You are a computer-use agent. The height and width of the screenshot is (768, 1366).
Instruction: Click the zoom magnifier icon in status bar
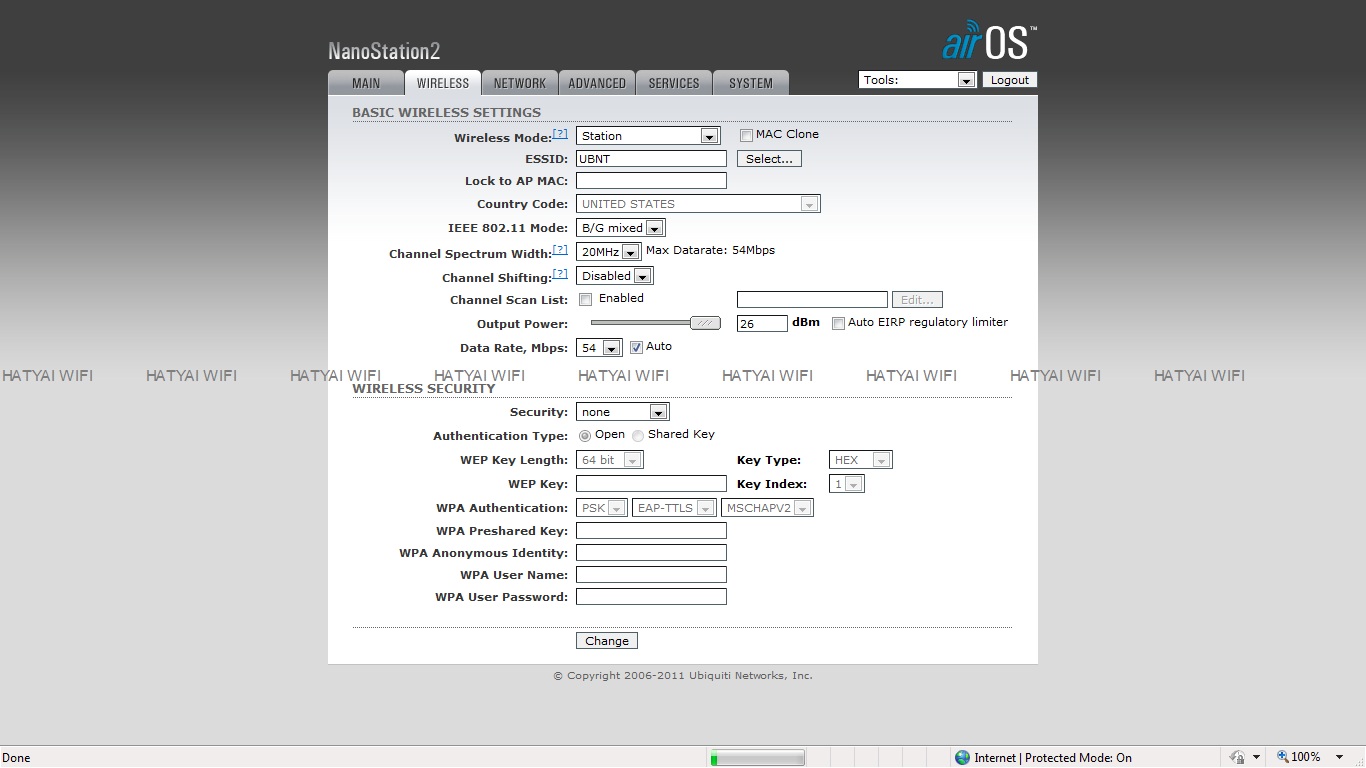point(1283,757)
